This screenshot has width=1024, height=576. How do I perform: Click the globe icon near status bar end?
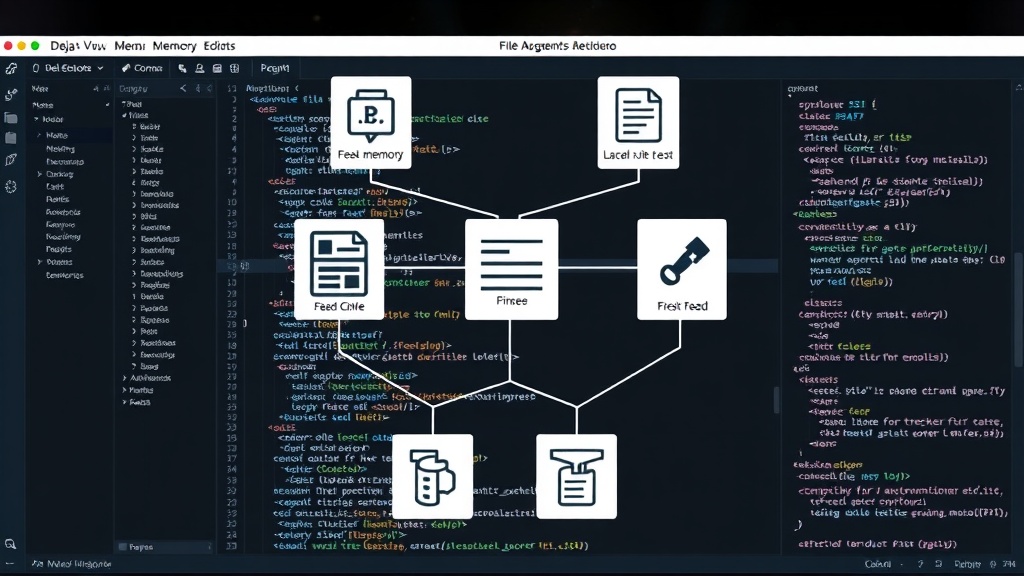point(993,564)
